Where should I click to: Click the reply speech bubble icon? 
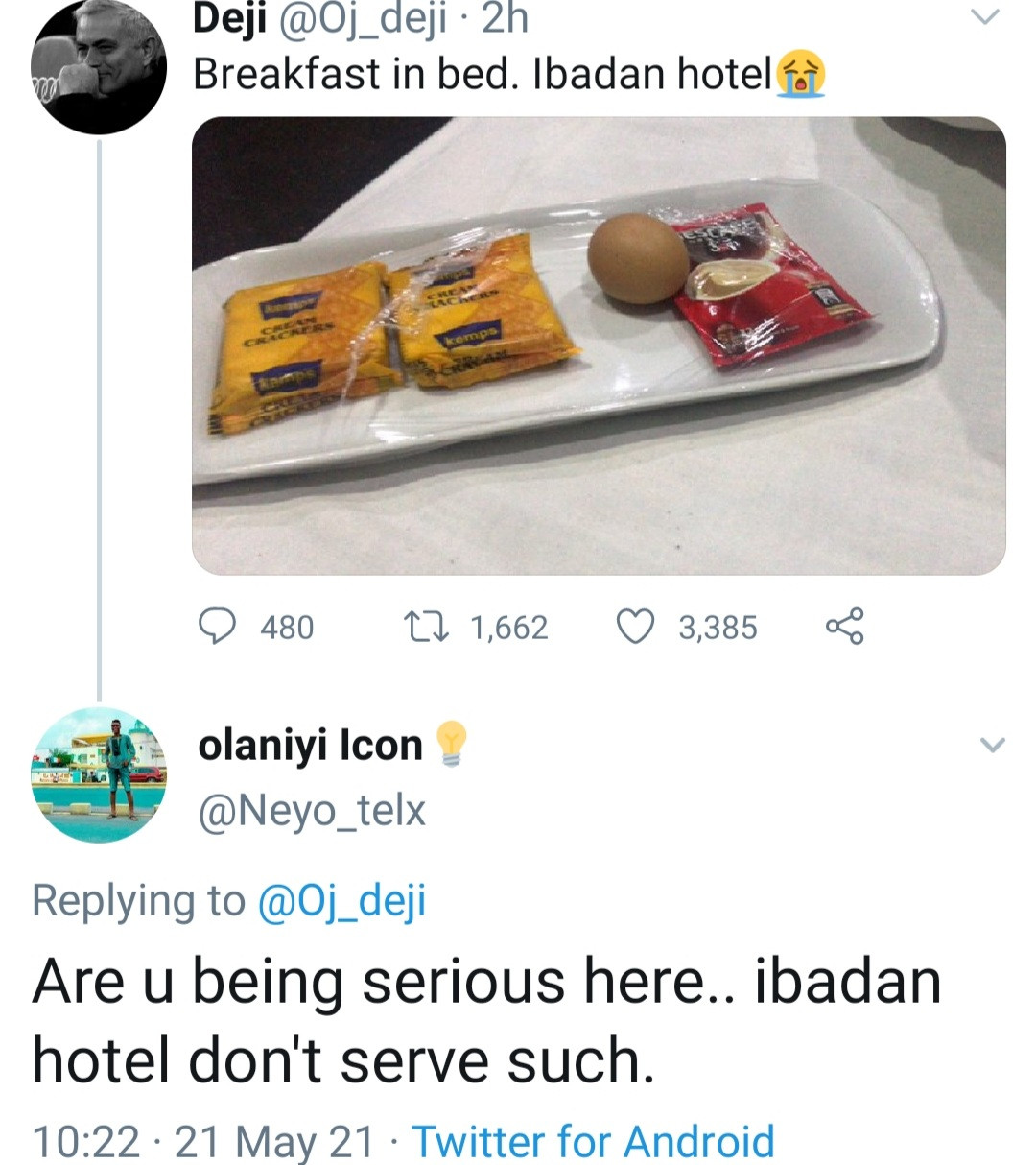pyautogui.click(x=218, y=627)
